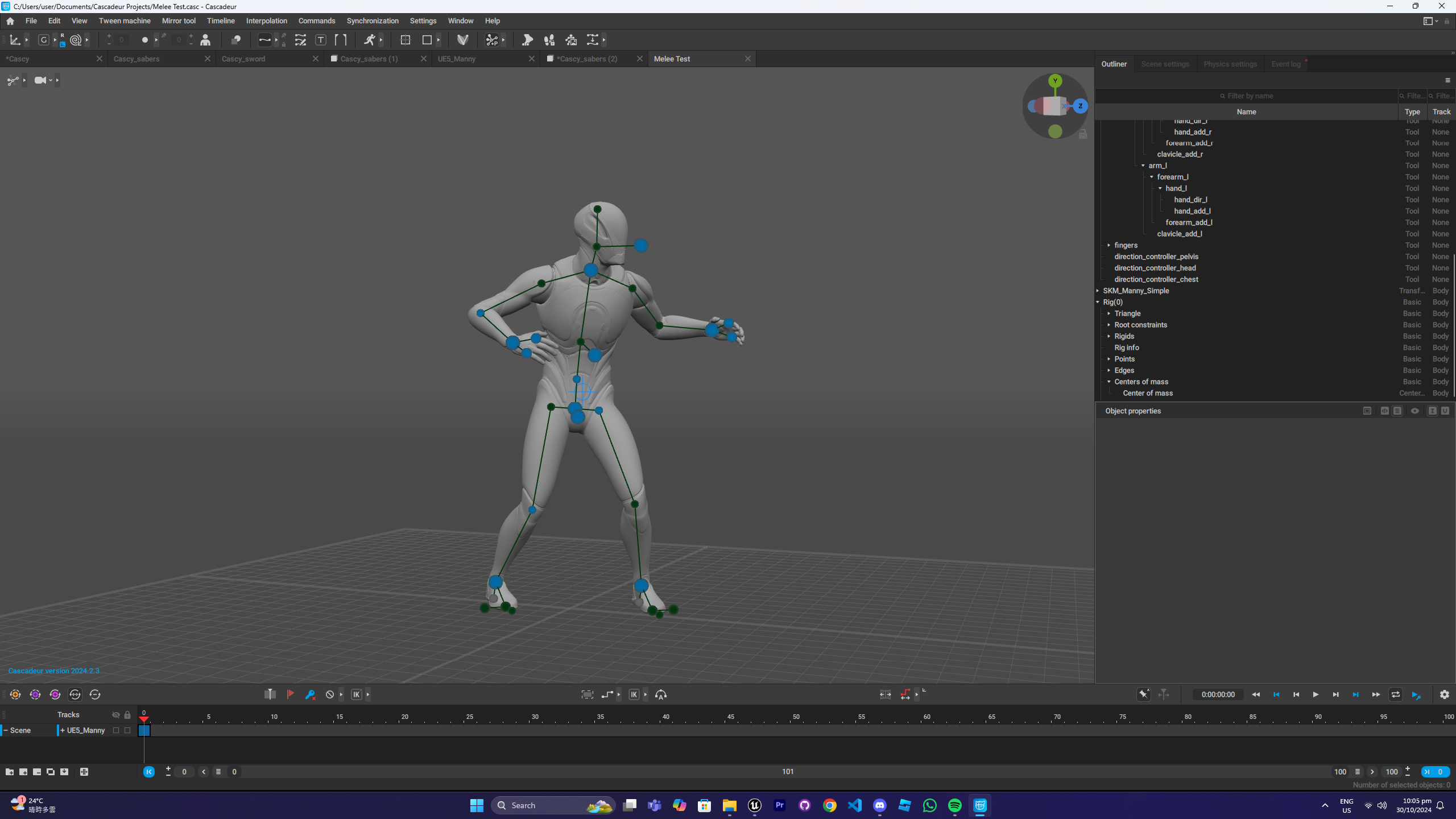1456x819 pixels.
Task: Switch to the Physics settings tab
Action: pos(1230,64)
